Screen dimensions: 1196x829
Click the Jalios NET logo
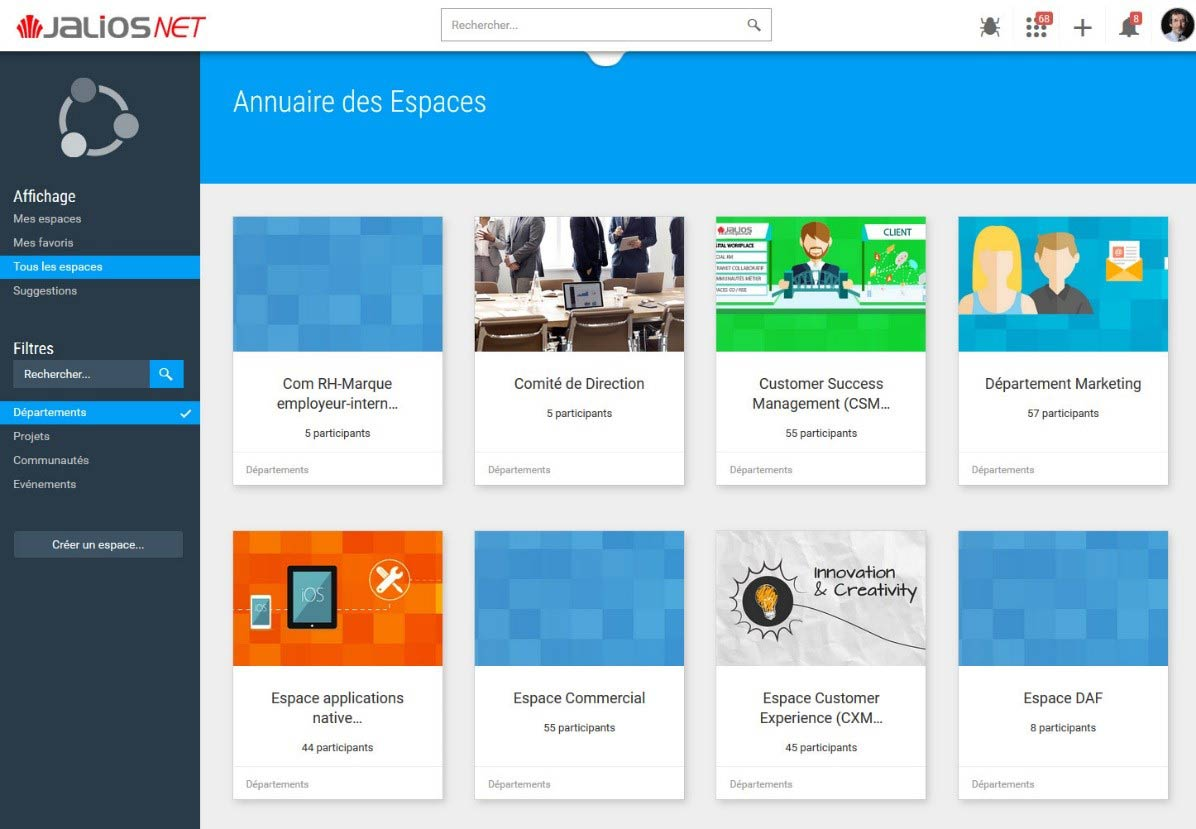pyautogui.click(x=111, y=27)
